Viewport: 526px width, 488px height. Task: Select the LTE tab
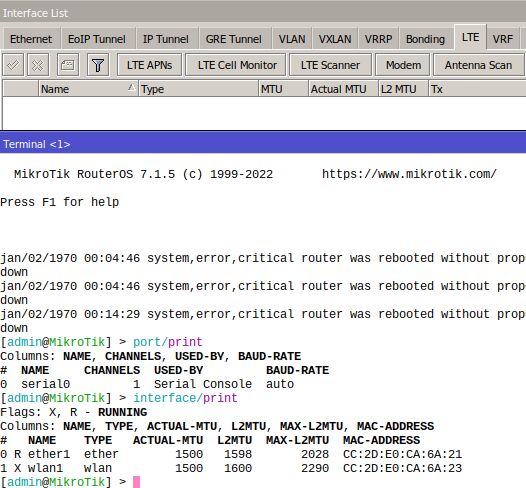[x=470, y=37]
